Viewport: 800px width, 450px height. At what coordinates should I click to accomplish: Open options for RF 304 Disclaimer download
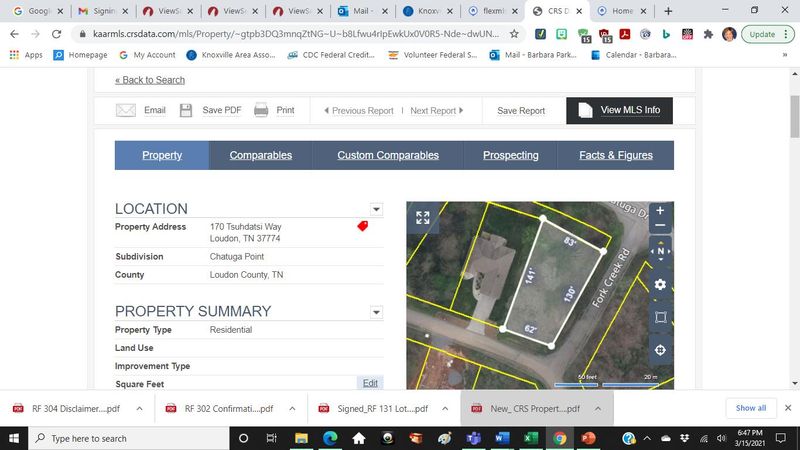[x=139, y=409]
